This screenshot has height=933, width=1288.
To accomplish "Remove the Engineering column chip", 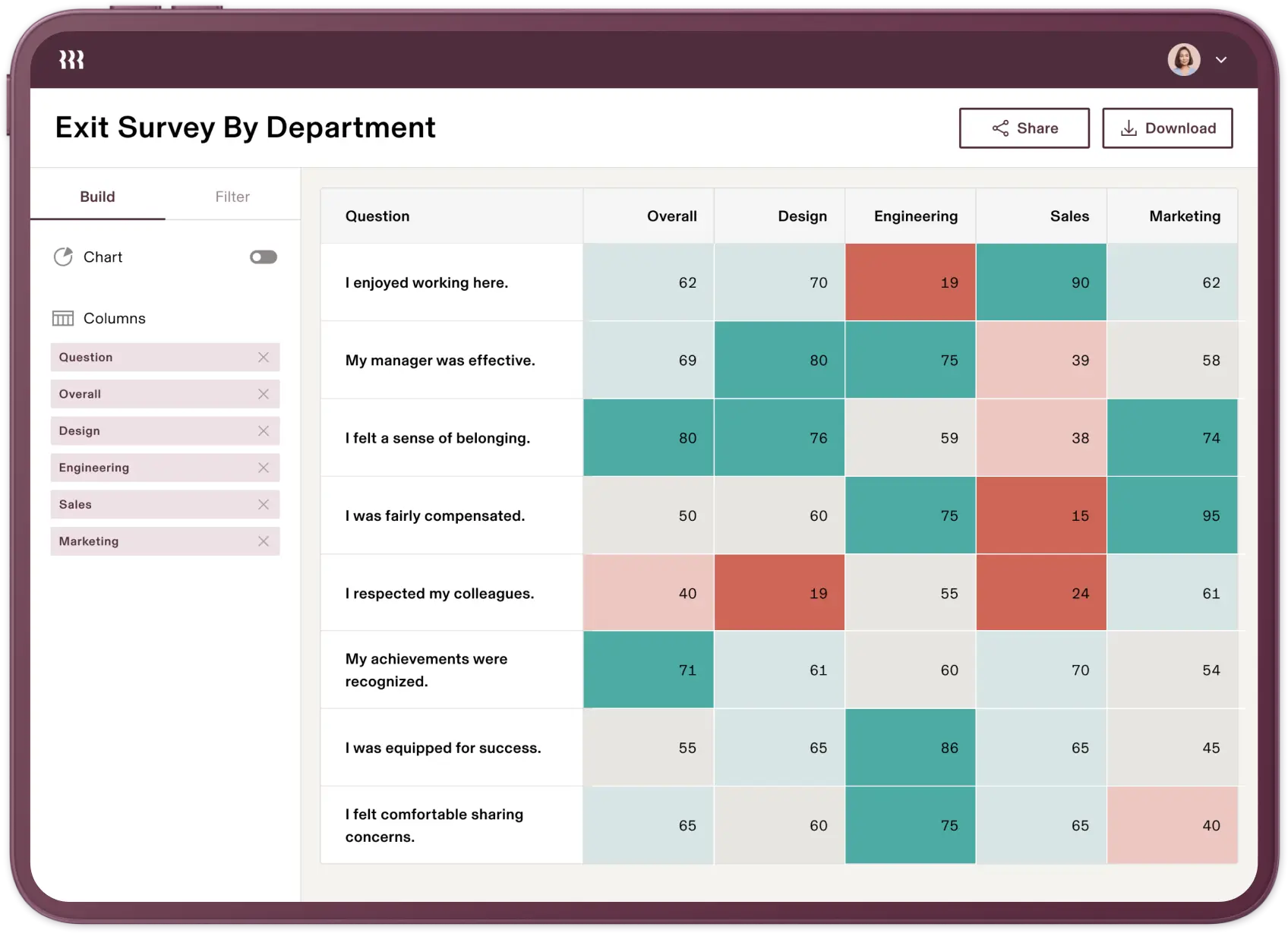I will [x=264, y=468].
